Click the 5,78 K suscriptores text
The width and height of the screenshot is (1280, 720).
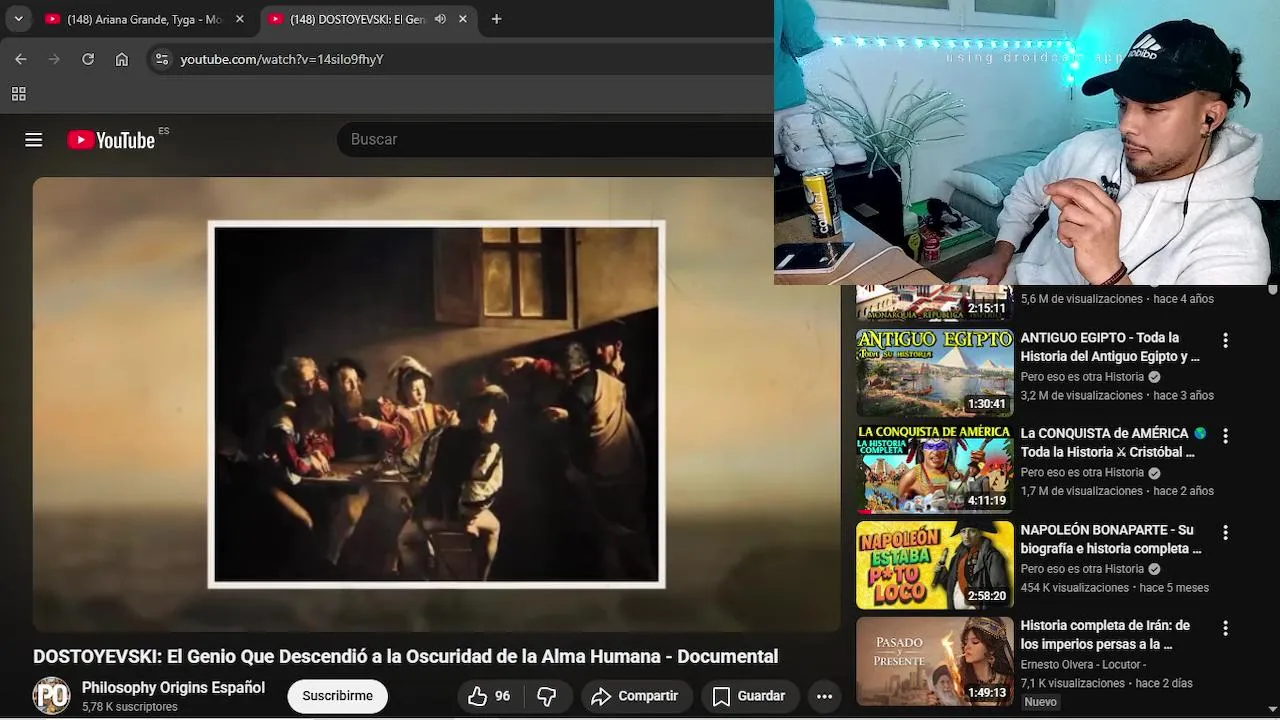(x=130, y=707)
